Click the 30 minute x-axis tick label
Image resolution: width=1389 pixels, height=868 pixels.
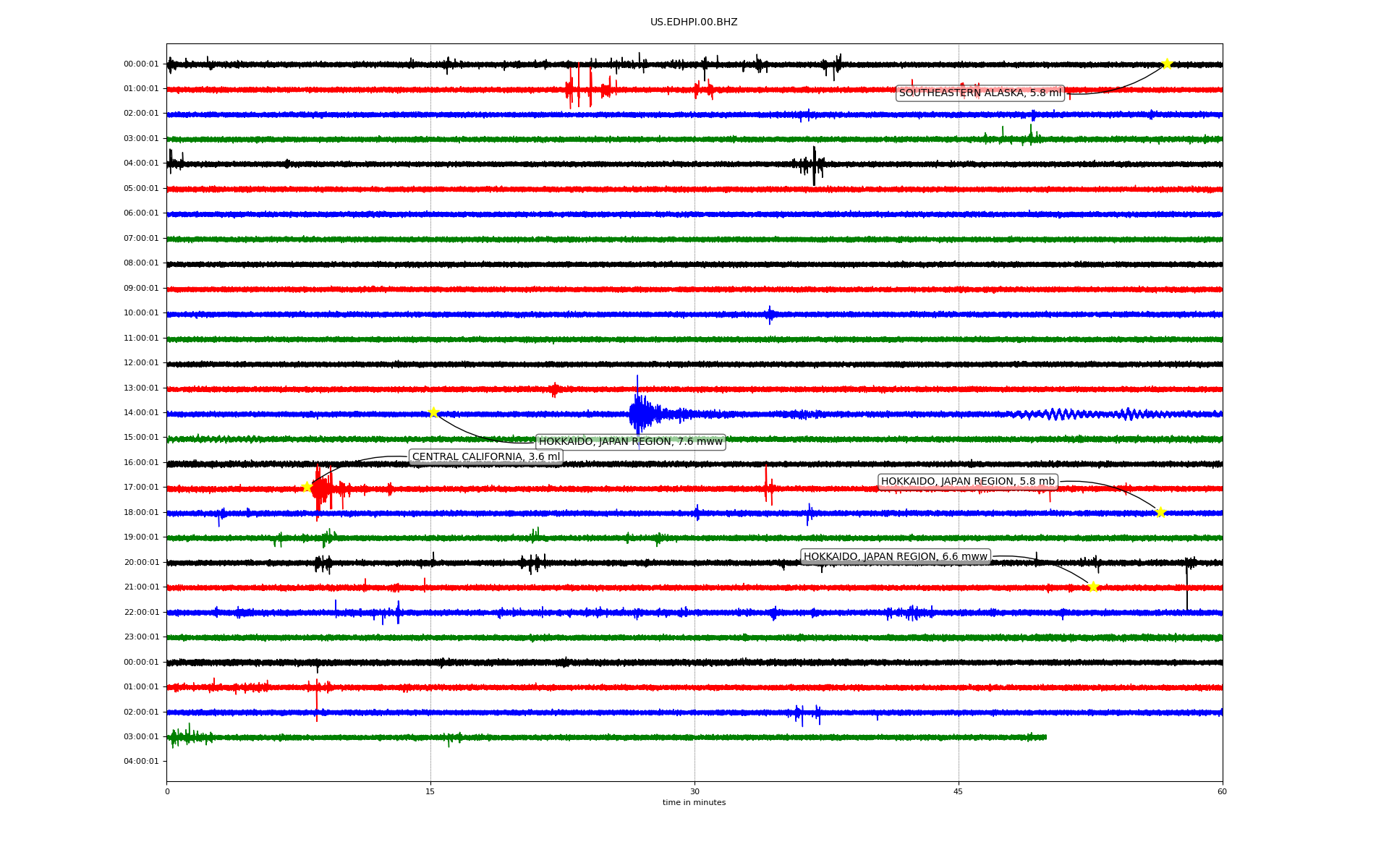[x=694, y=791]
